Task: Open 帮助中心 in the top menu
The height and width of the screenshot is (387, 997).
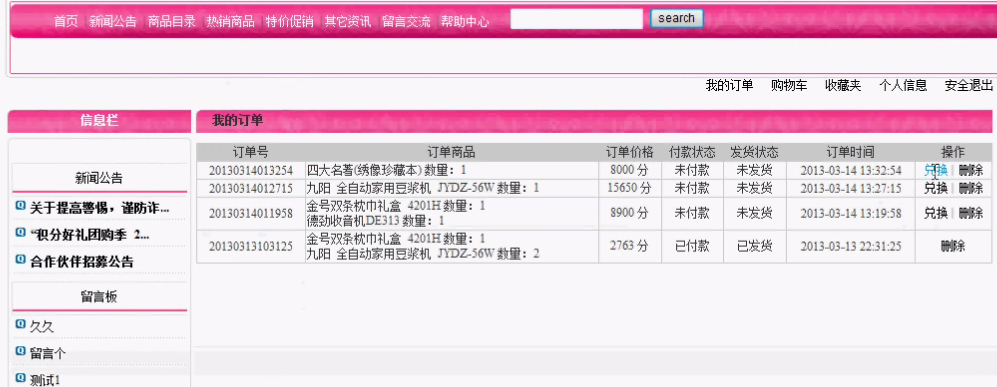Action: pos(465,22)
